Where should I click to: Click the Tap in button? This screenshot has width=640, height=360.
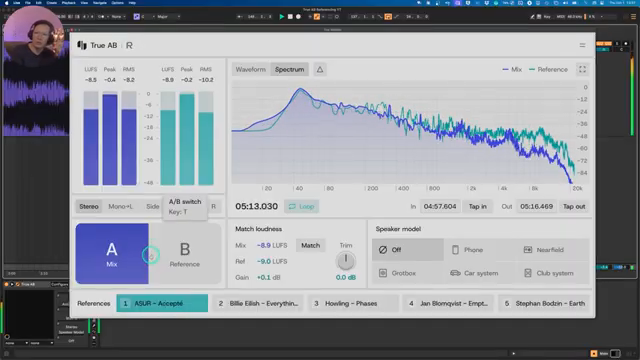pyautogui.click(x=477, y=207)
